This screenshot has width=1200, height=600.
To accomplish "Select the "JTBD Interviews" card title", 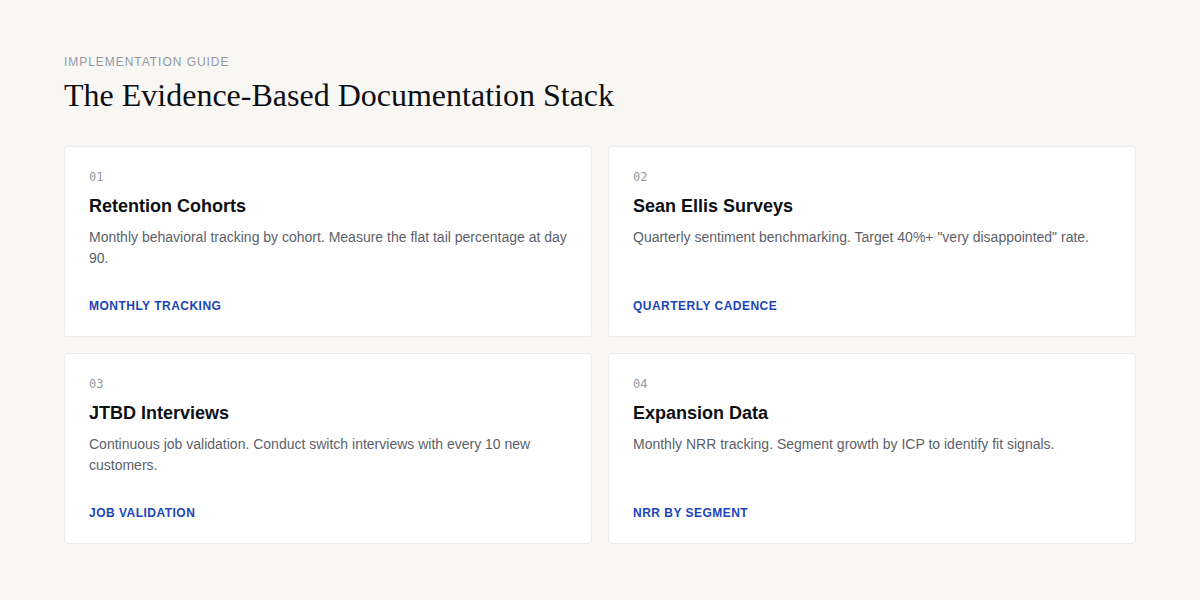I will [x=159, y=413].
